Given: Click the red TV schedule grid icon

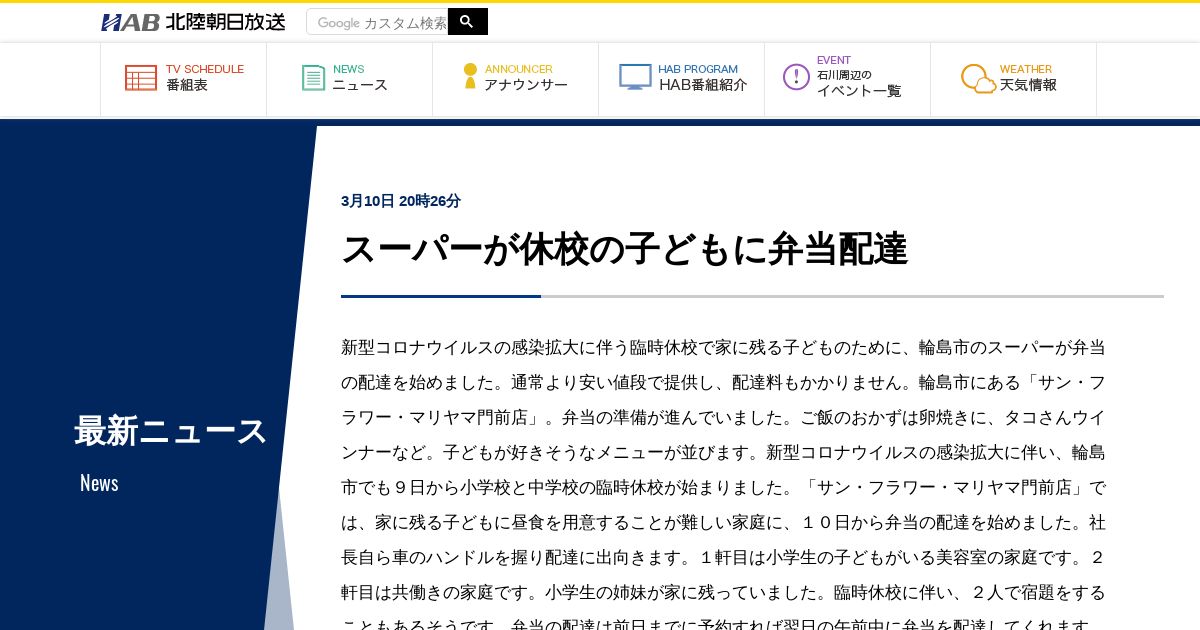Looking at the screenshot, I should click(x=141, y=78).
